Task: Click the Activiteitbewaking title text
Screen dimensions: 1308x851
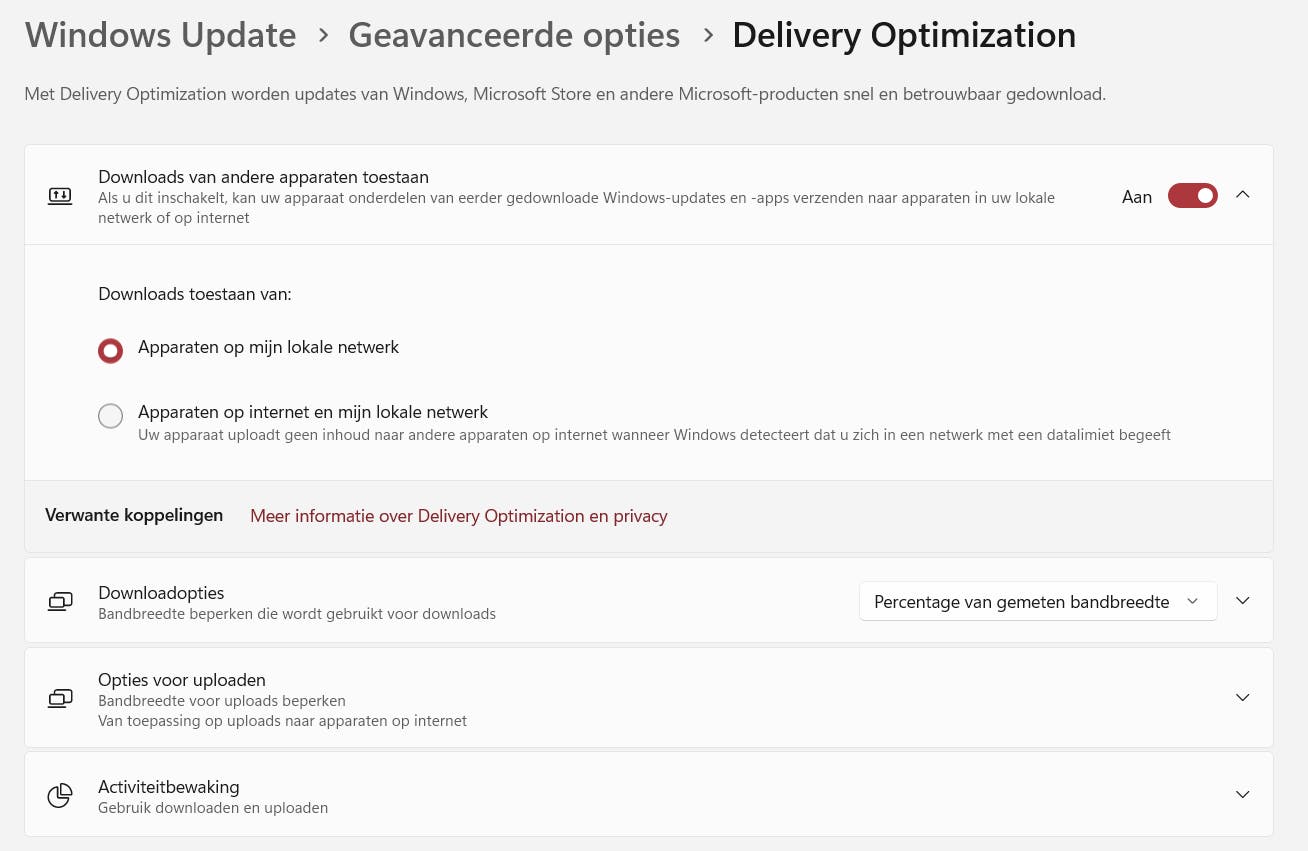Action: 168,787
